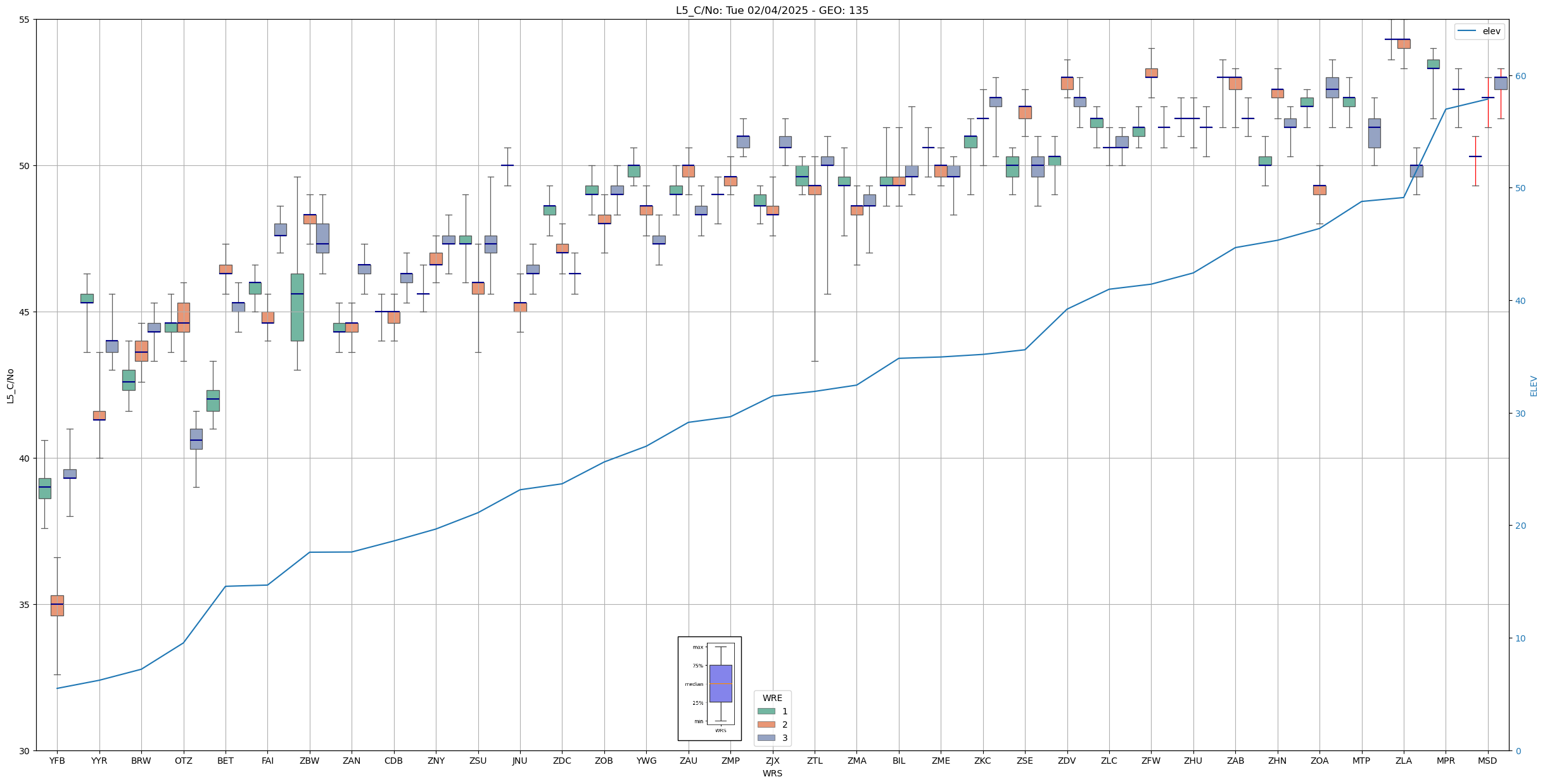
Task: Click the YFB station tick label
Action: point(57,761)
